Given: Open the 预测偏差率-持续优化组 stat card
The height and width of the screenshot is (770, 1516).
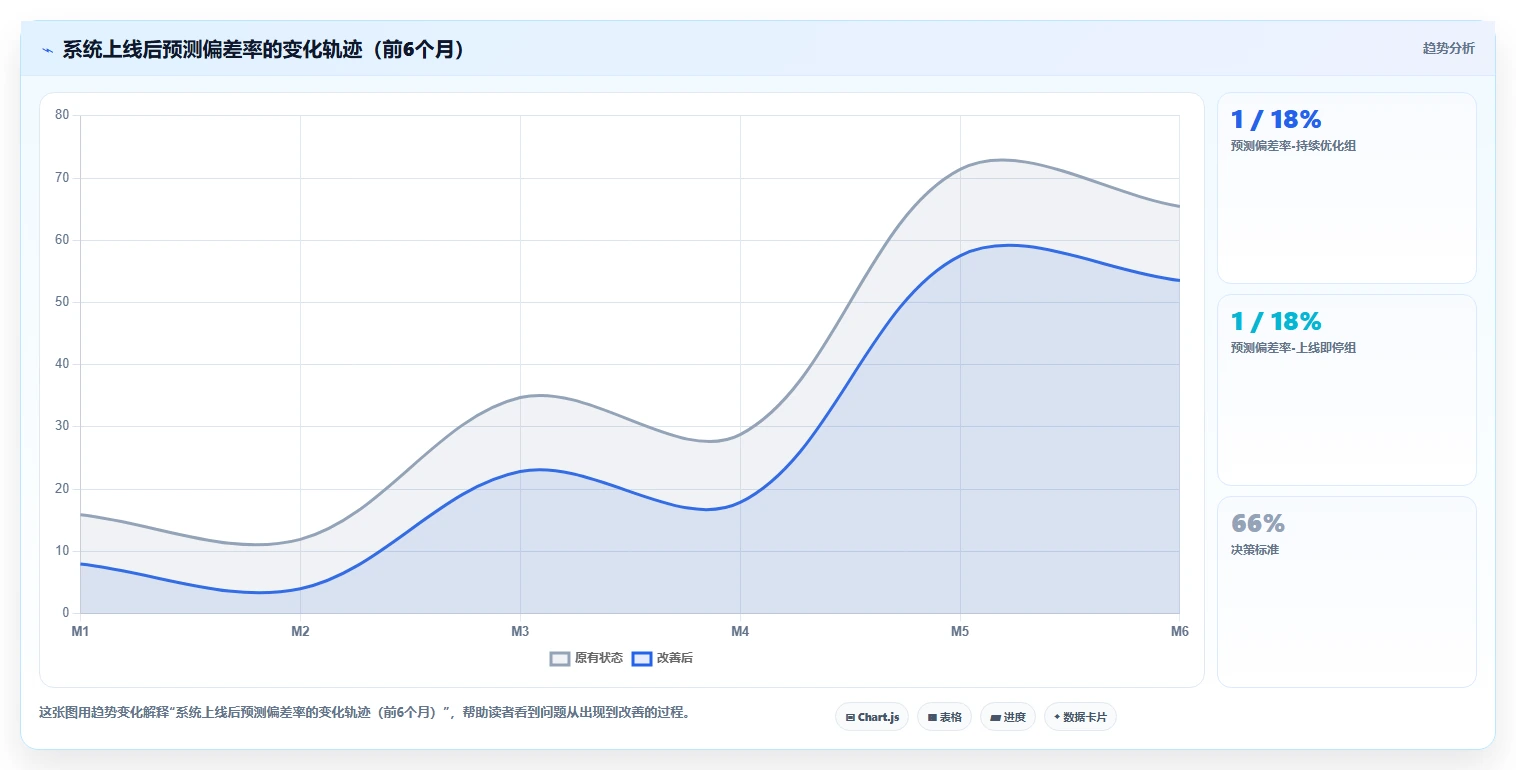Looking at the screenshot, I should tap(1346, 188).
